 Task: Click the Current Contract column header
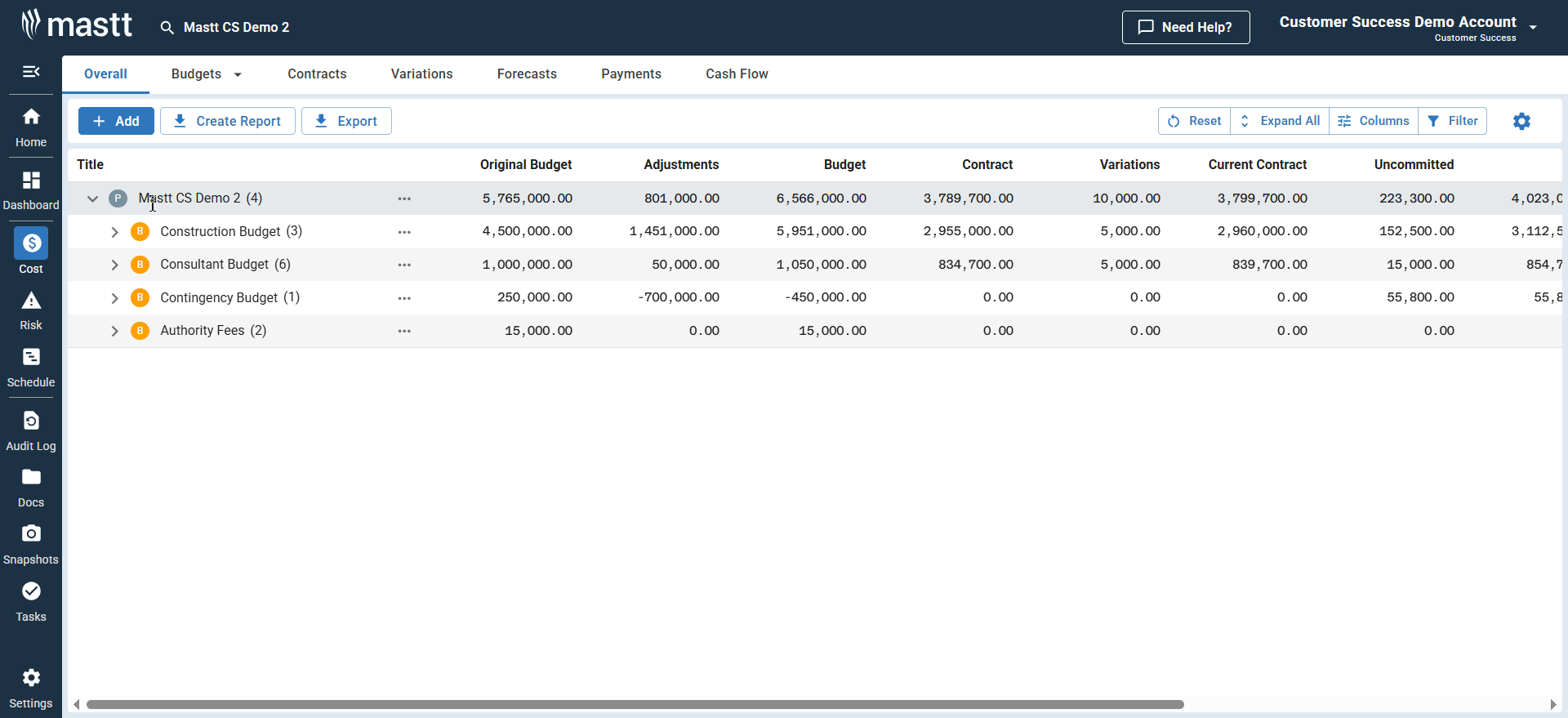point(1258,165)
